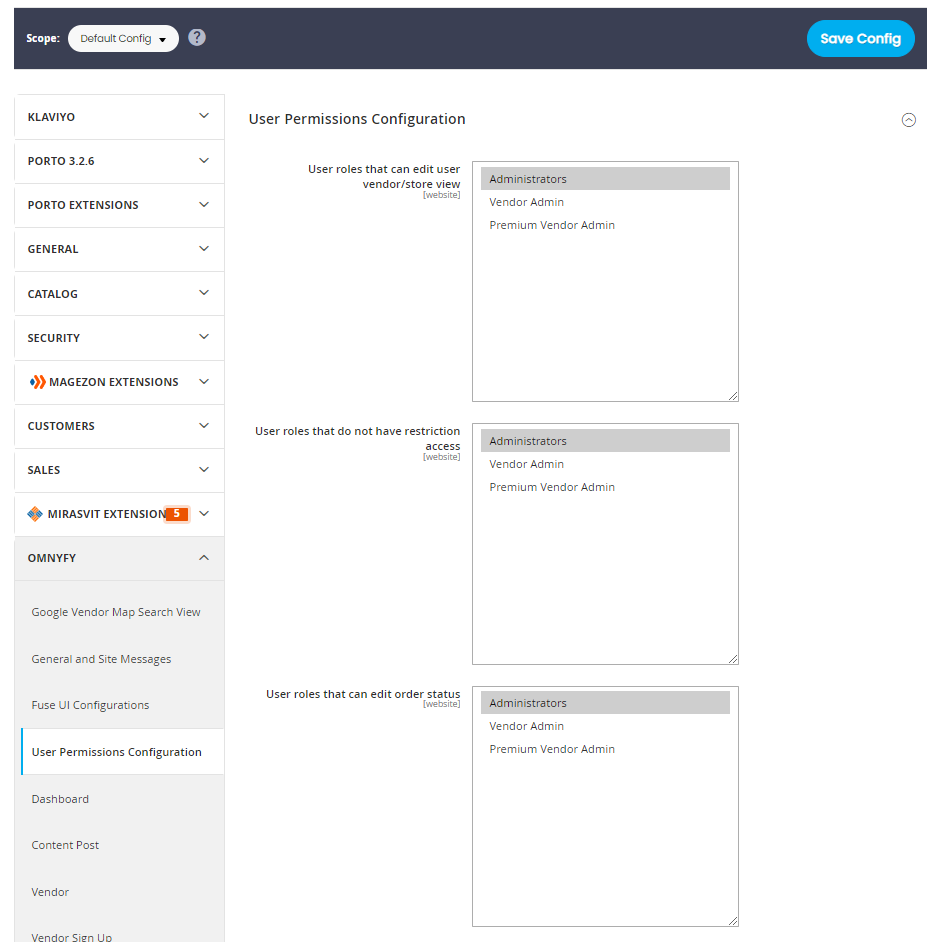Click the 'User roles that can edit order status' label
The height and width of the screenshot is (942, 945).
pos(363,694)
